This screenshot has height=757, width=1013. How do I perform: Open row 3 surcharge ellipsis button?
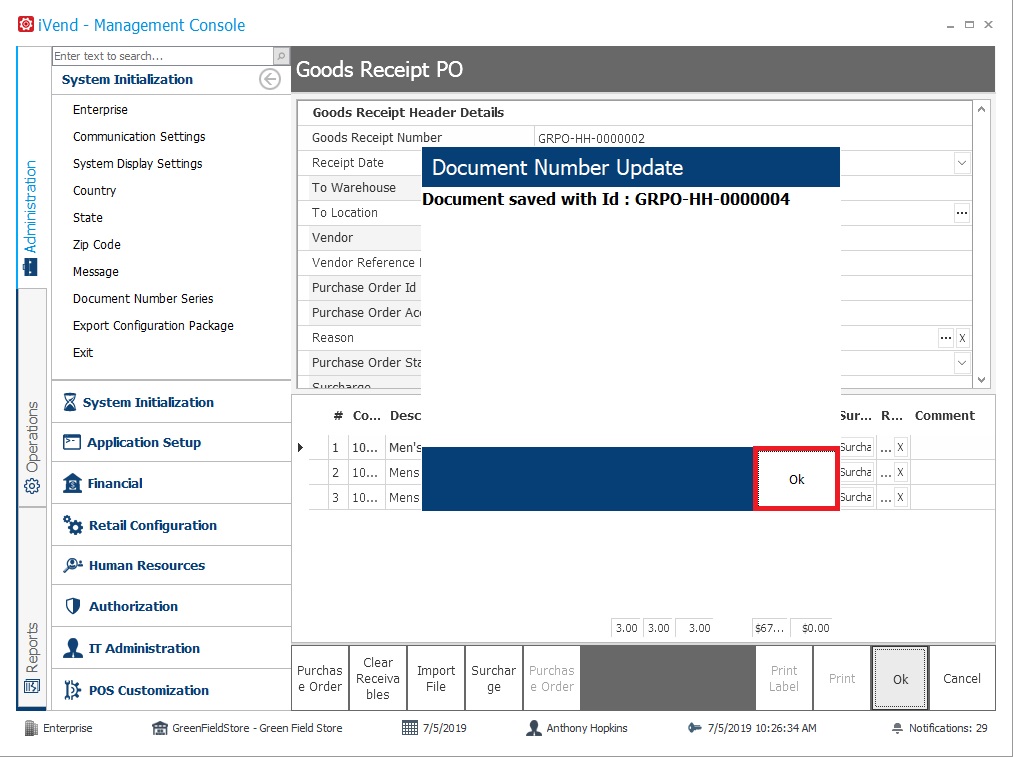[886, 497]
